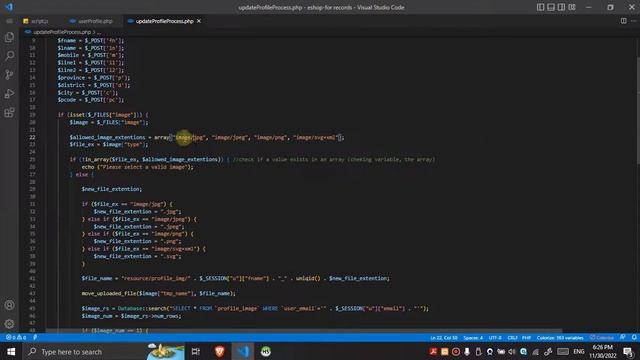This screenshot has height=360, width=640.
Task: Switch the ENG input language indicator
Action: [578, 351]
